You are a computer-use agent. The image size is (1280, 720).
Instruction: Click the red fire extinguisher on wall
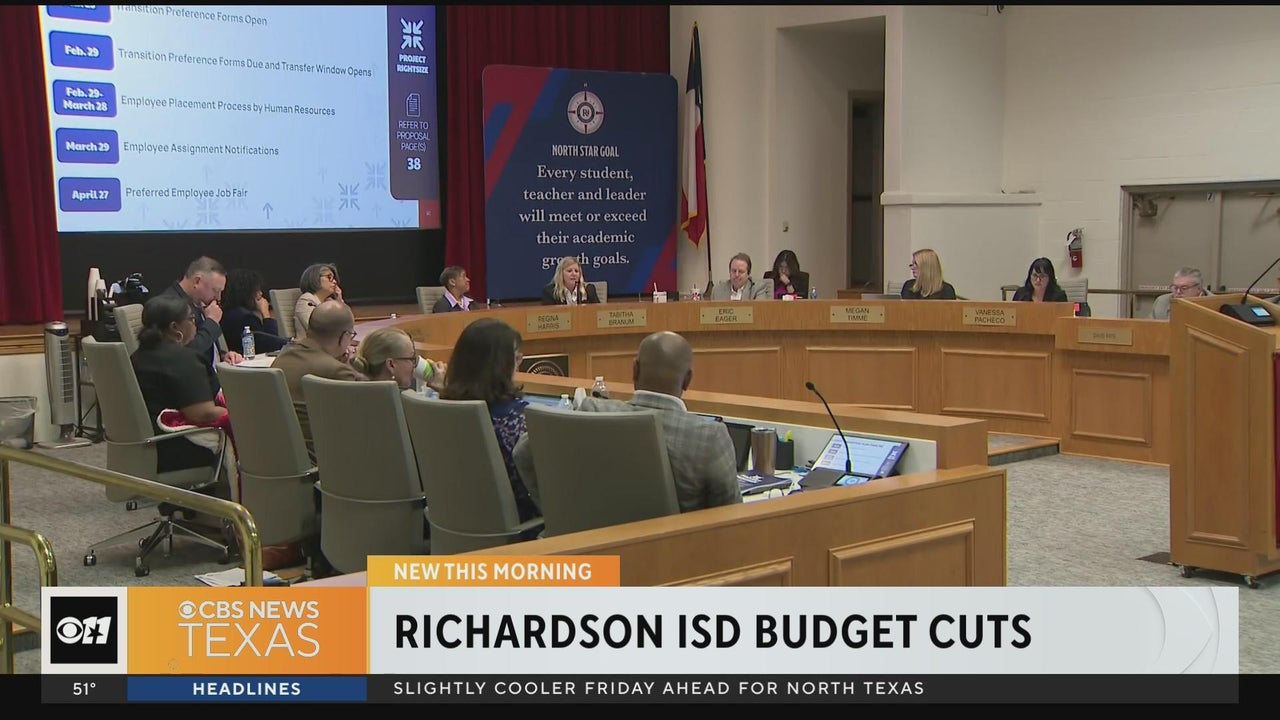(x=1075, y=247)
